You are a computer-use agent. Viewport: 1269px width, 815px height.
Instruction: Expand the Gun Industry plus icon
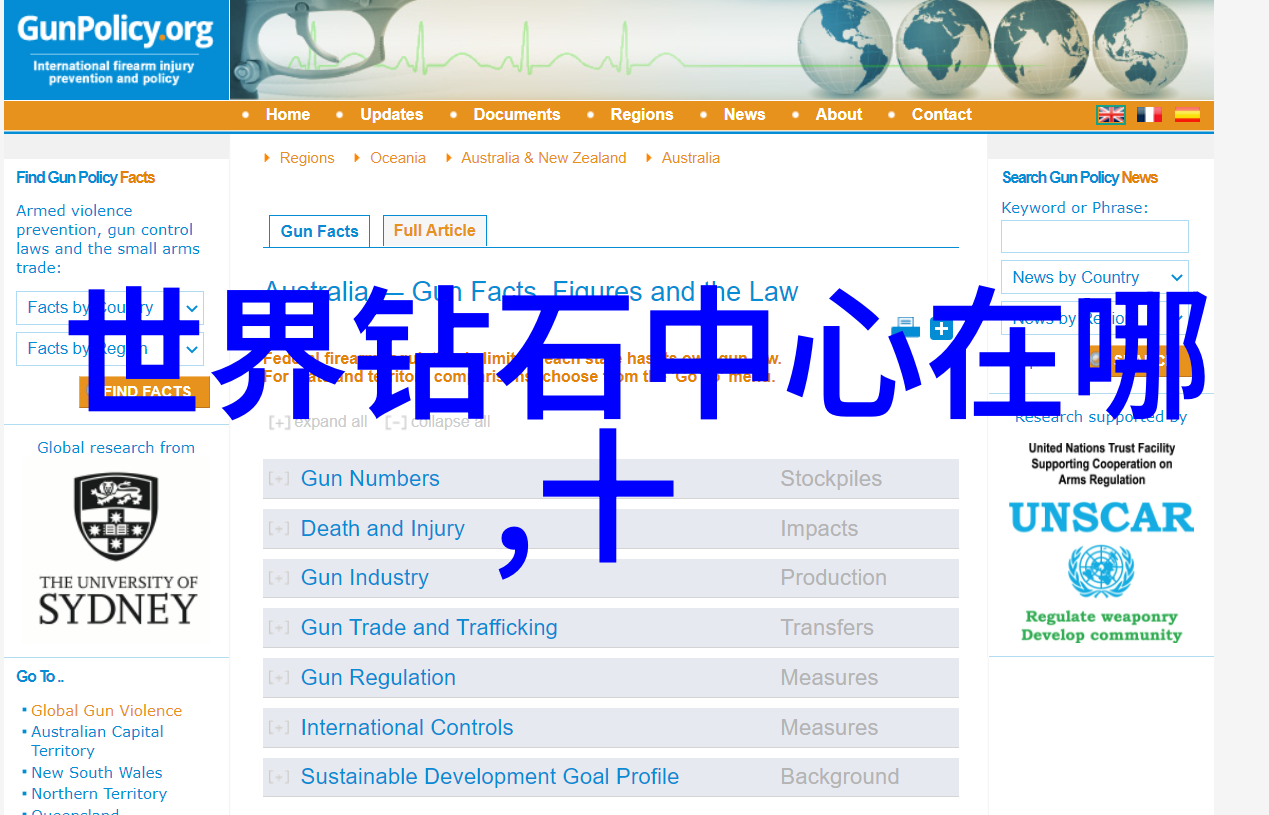(279, 578)
